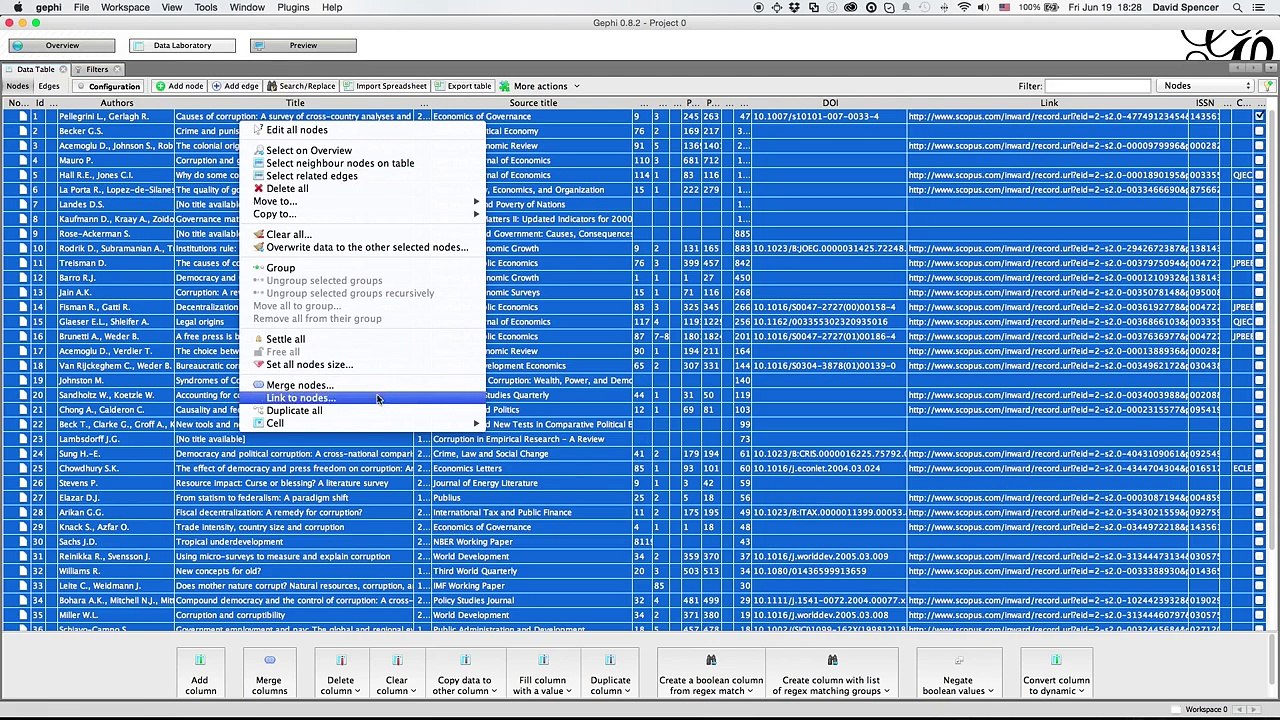Choose Delete all in the context menu
The width and height of the screenshot is (1280, 720).
pyautogui.click(x=287, y=188)
